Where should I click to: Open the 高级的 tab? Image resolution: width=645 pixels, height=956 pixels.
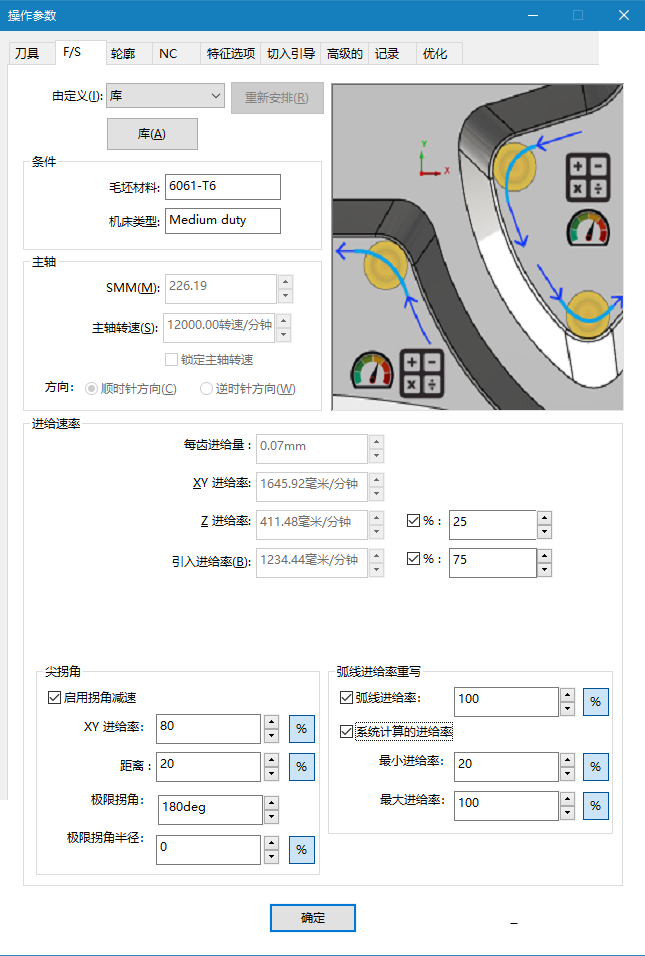(344, 54)
